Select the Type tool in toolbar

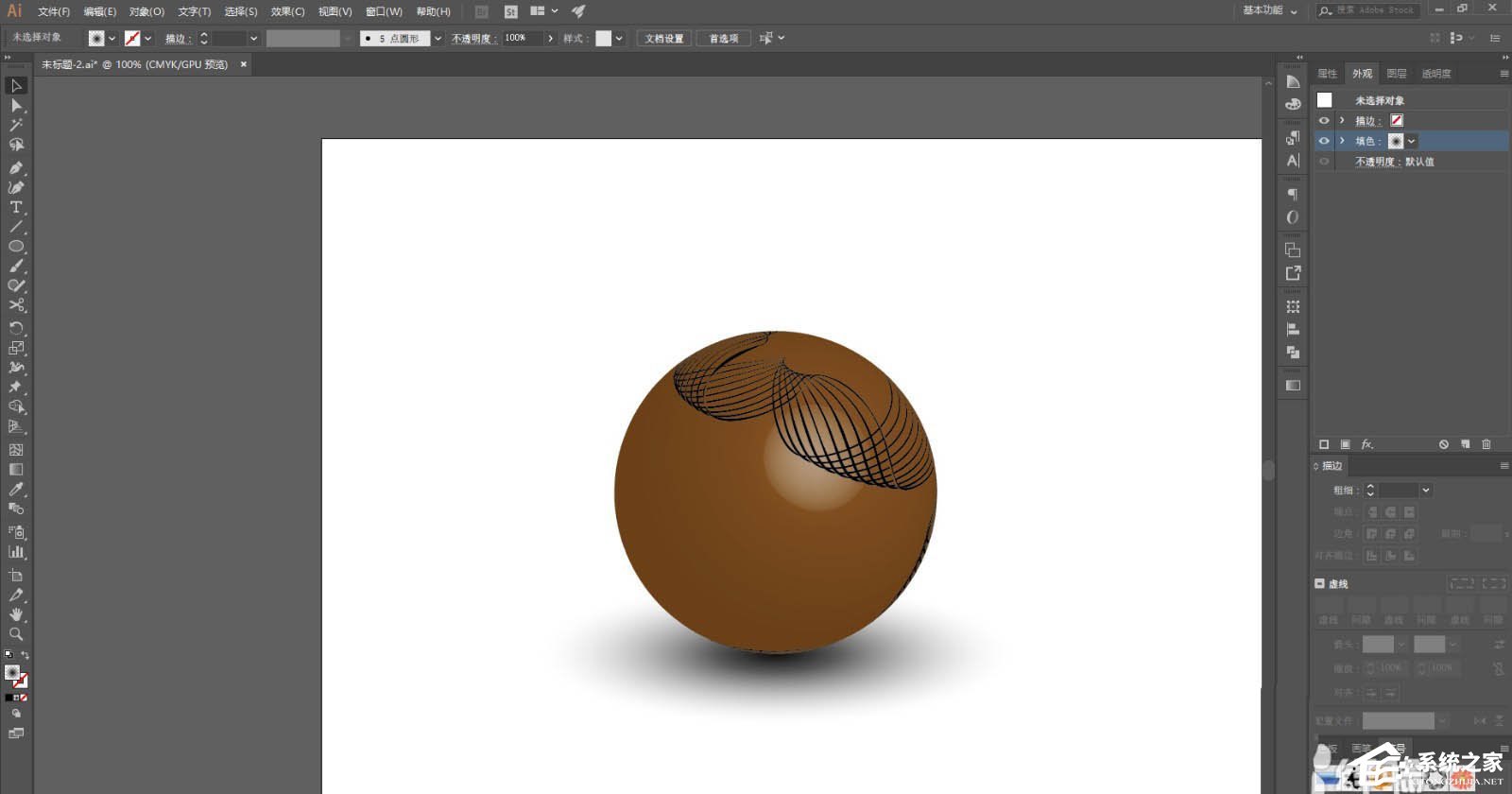tap(16, 207)
